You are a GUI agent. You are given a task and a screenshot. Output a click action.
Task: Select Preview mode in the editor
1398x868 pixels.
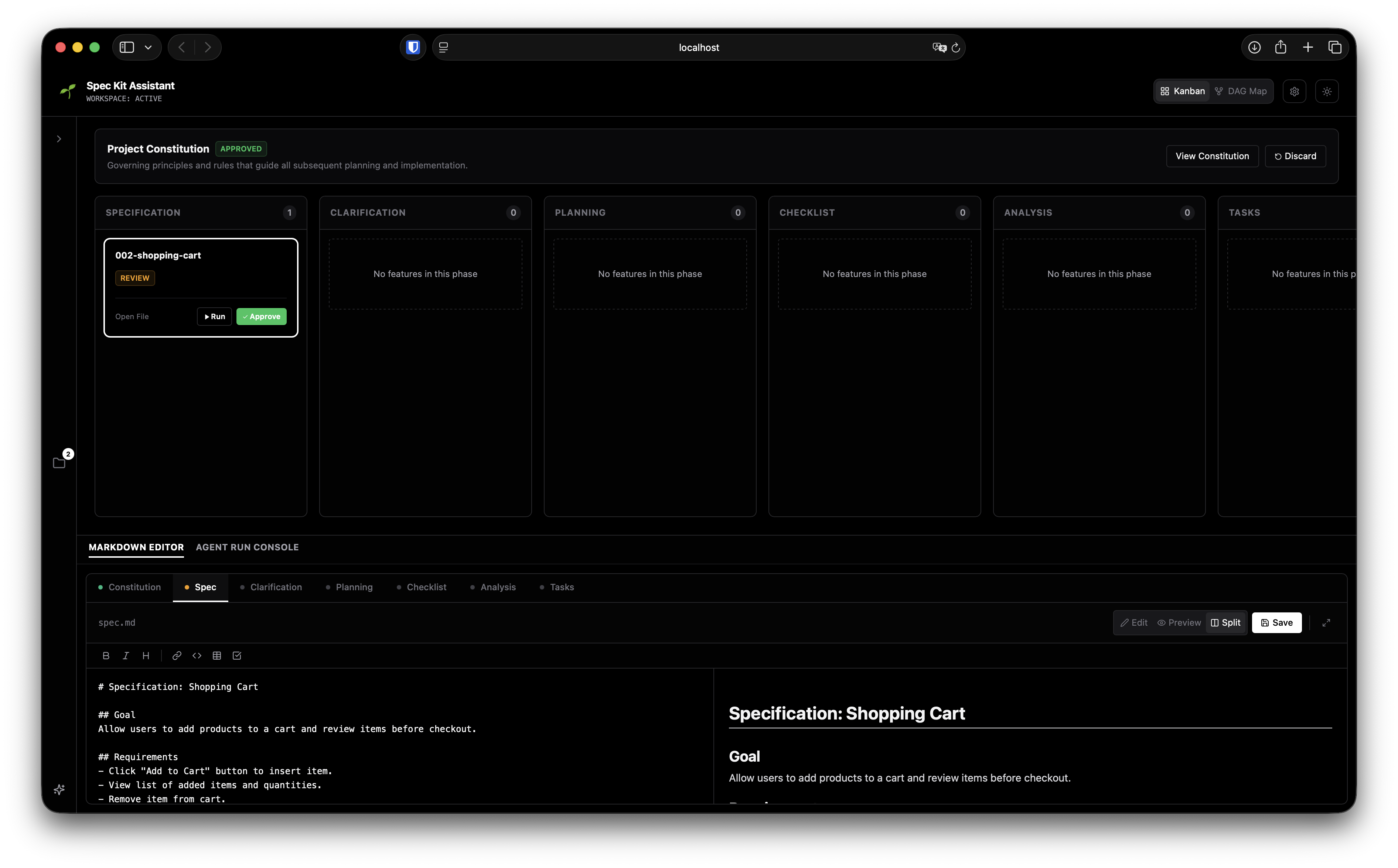click(1179, 622)
